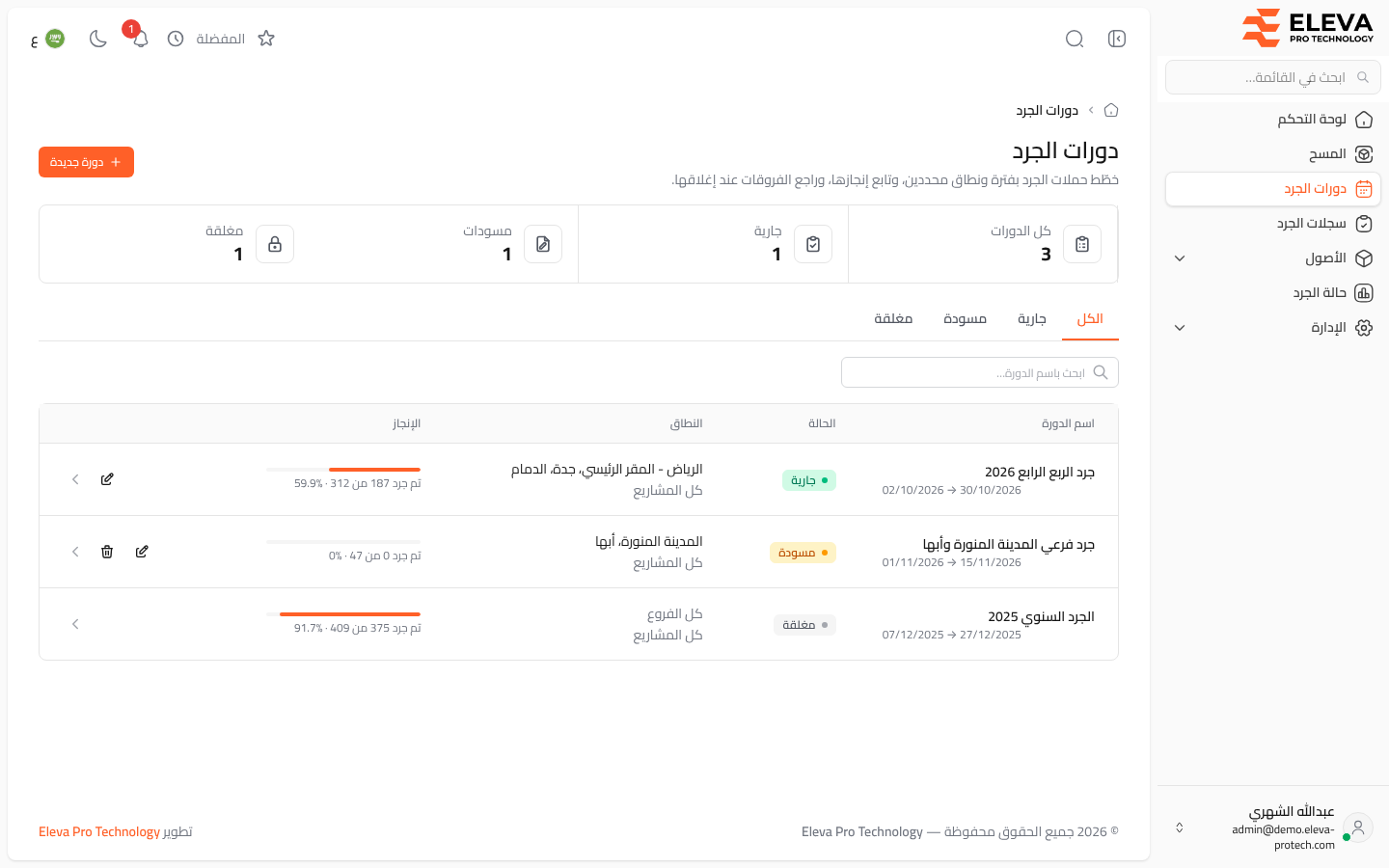Click progress bar showing 0%
This screenshot has width=1389, height=868.
(343, 542)
